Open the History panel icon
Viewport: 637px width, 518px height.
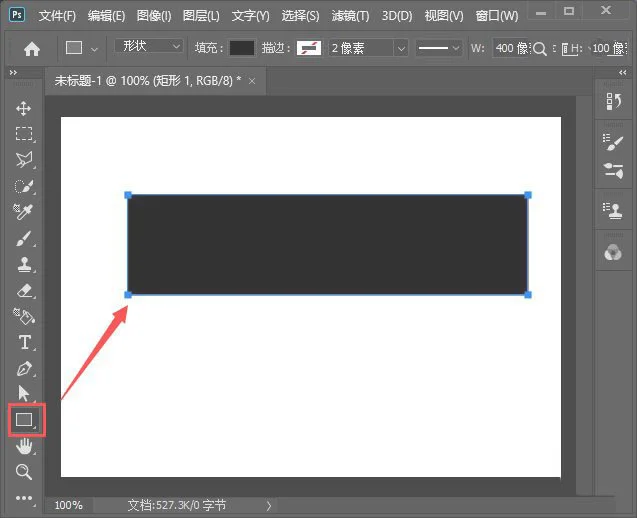(x=613, y=102)
